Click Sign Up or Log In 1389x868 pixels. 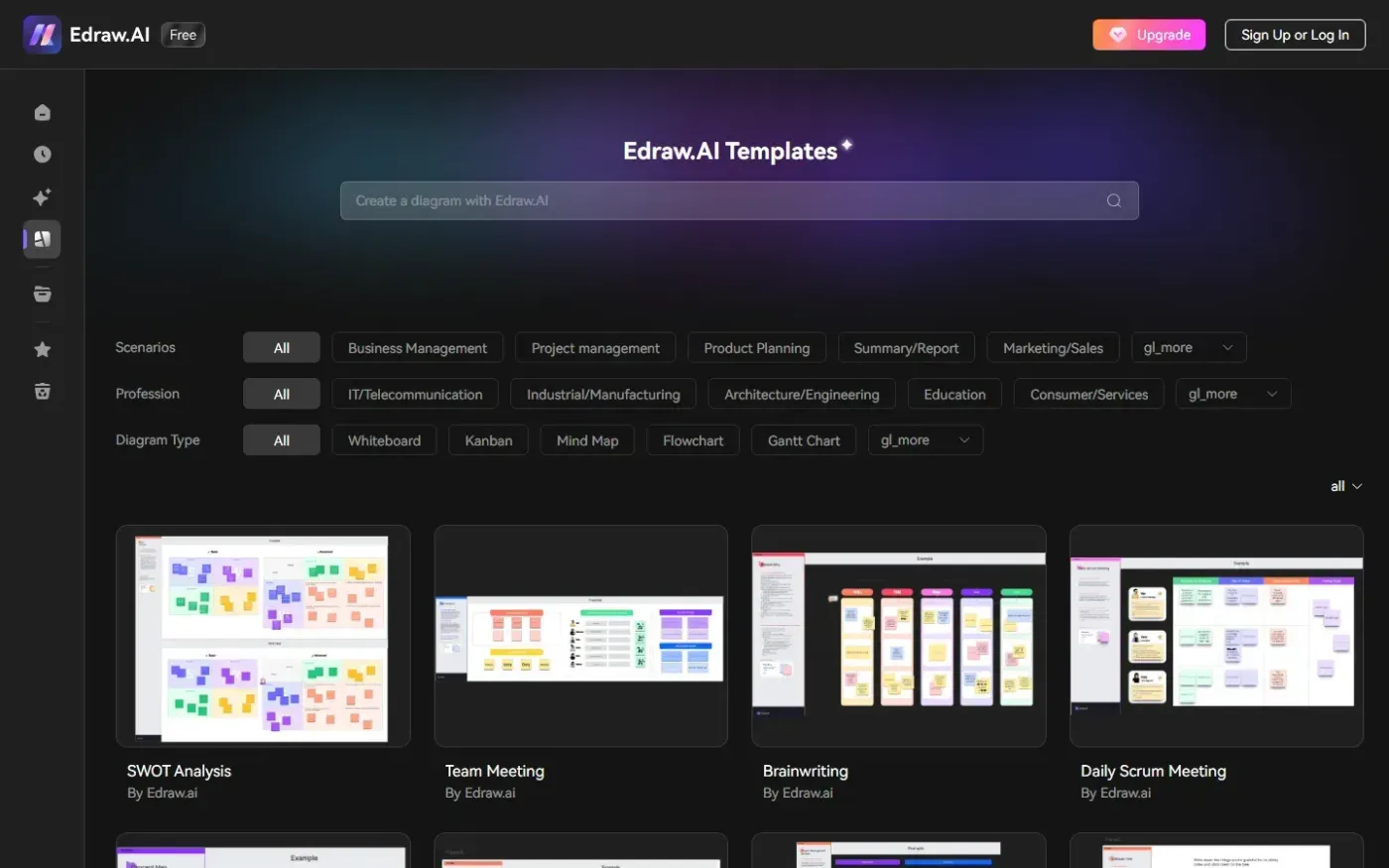1295,35
